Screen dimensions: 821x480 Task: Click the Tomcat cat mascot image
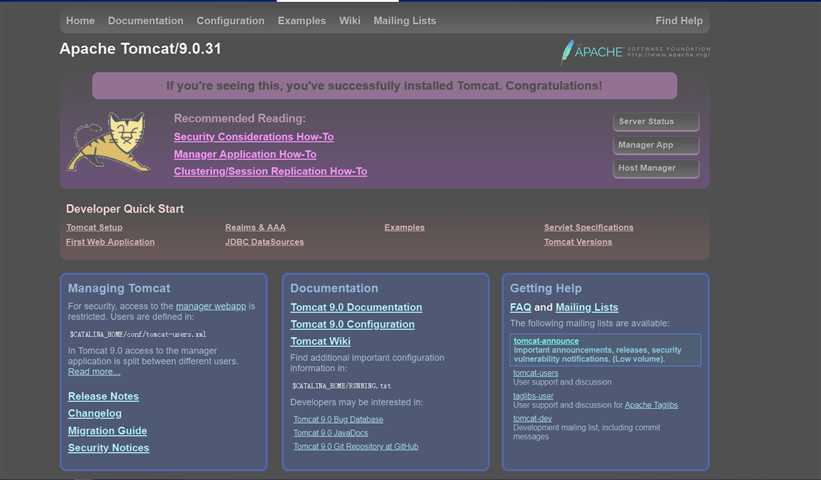[109, 142]
